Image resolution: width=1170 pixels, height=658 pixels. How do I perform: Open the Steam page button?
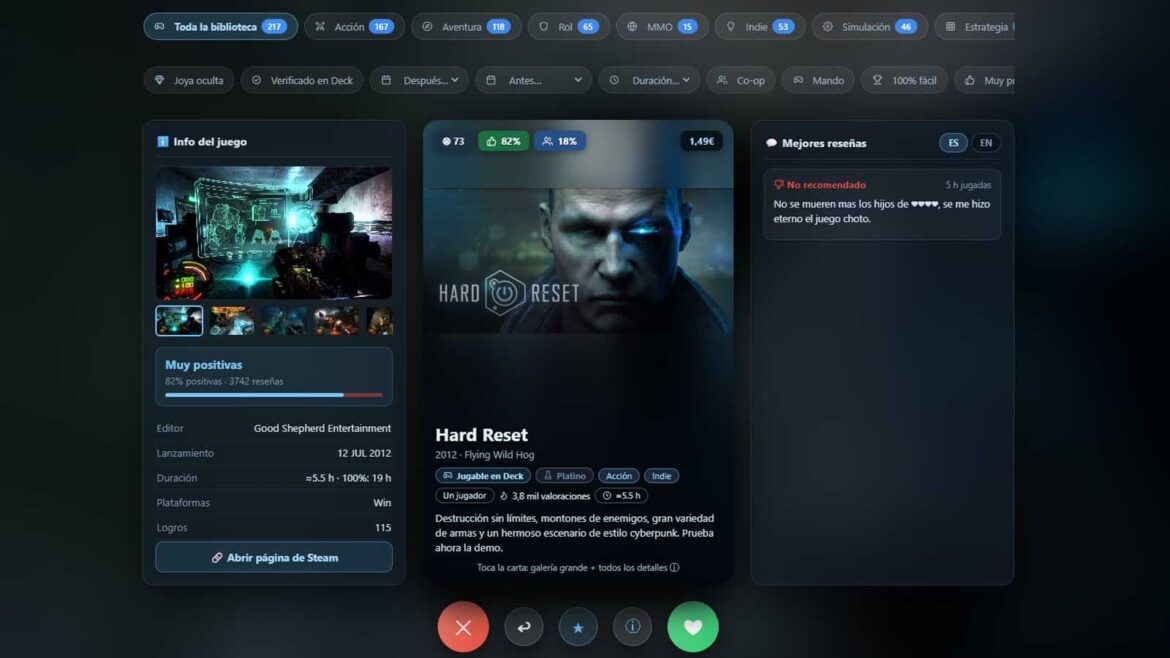[x=274, y=557]
